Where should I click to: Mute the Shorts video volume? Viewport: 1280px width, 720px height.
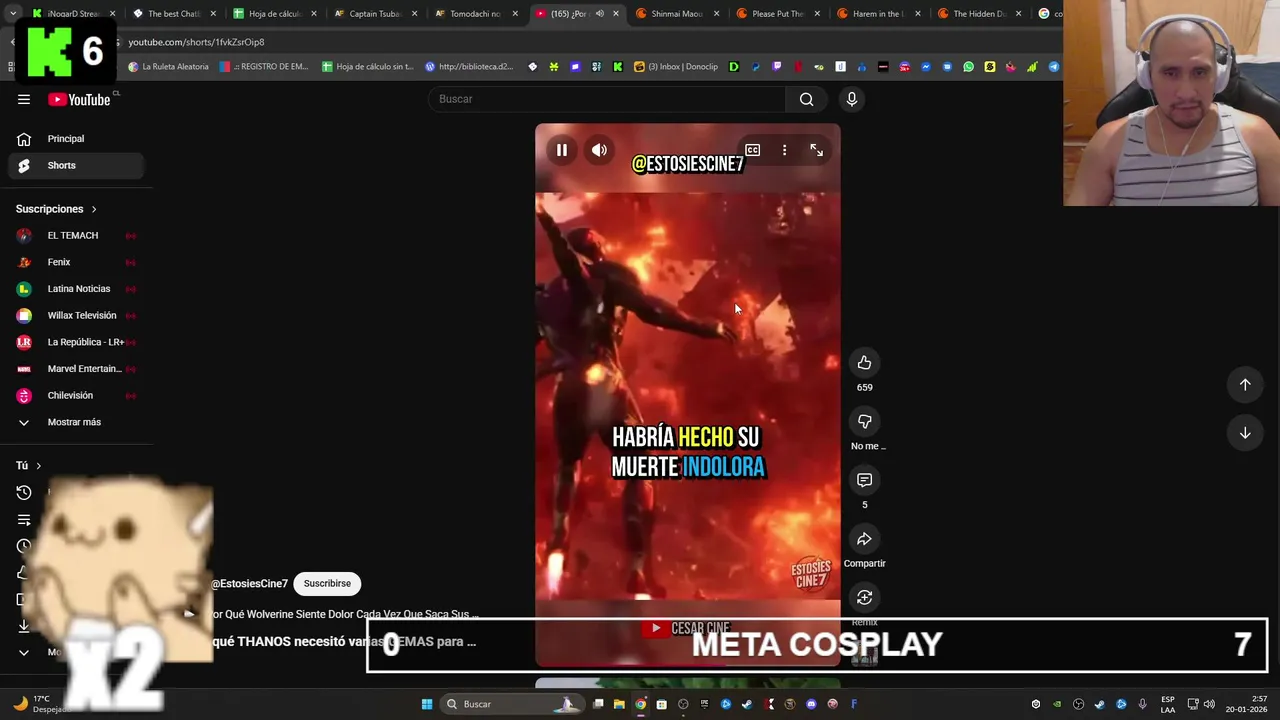coord(599,150)
